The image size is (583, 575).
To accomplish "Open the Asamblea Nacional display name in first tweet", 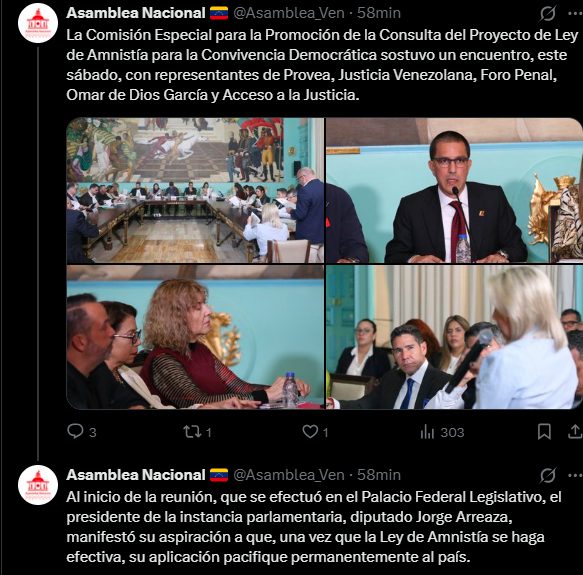I will click(x=136, y=13).
